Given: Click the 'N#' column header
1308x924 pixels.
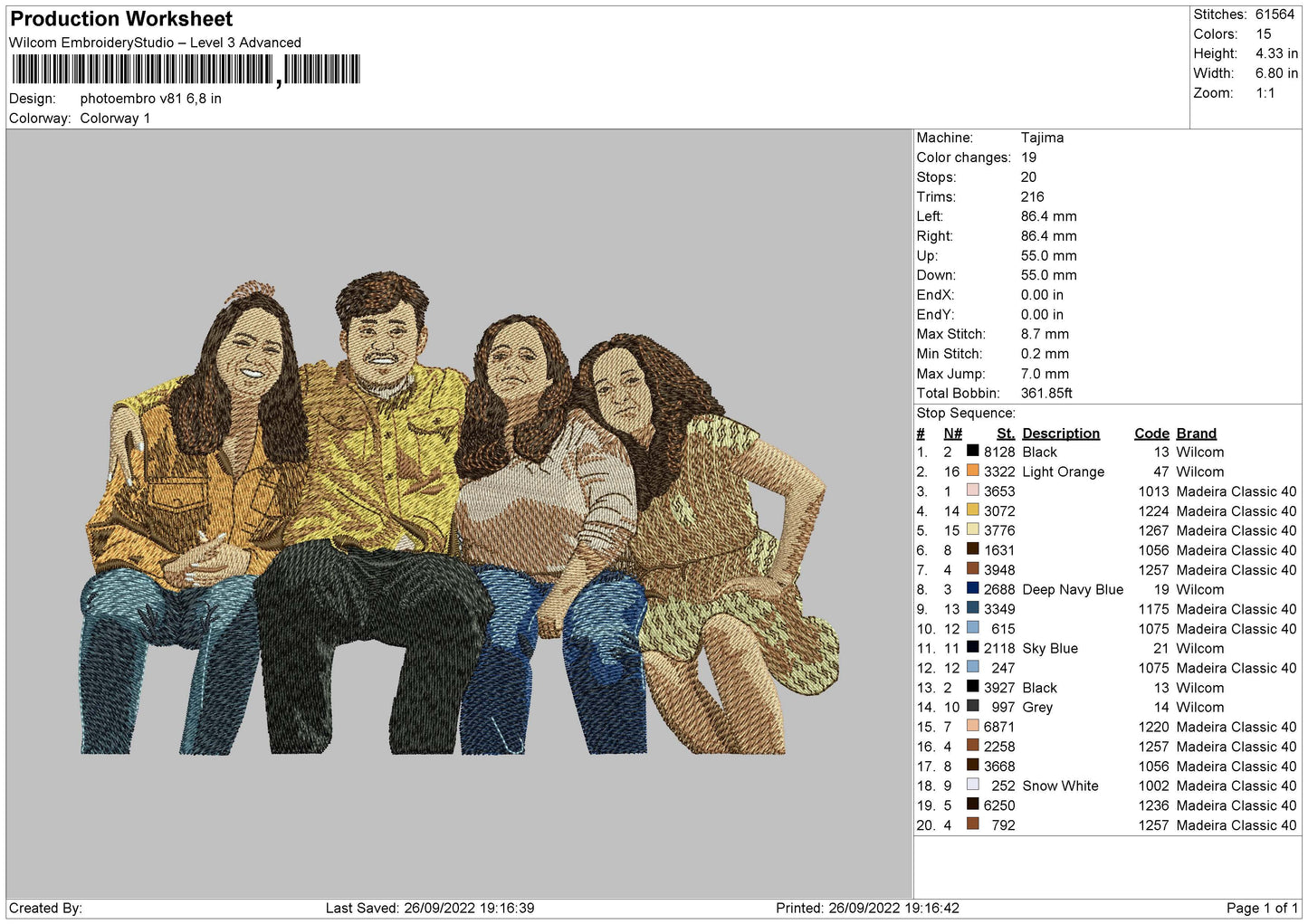Looking at the screenshot, I should (x=952, y=433).
